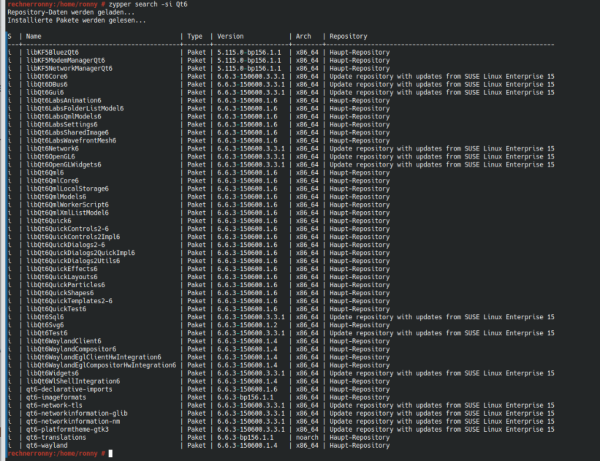Click the libQt6QuickTemplates2-6 name
Viewport: 600px width, 461px height.
[x=69, y=301]
